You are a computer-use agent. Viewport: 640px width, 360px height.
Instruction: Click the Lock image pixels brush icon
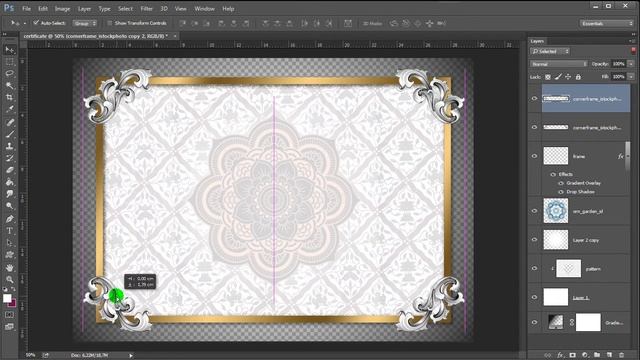click(558, 77)
